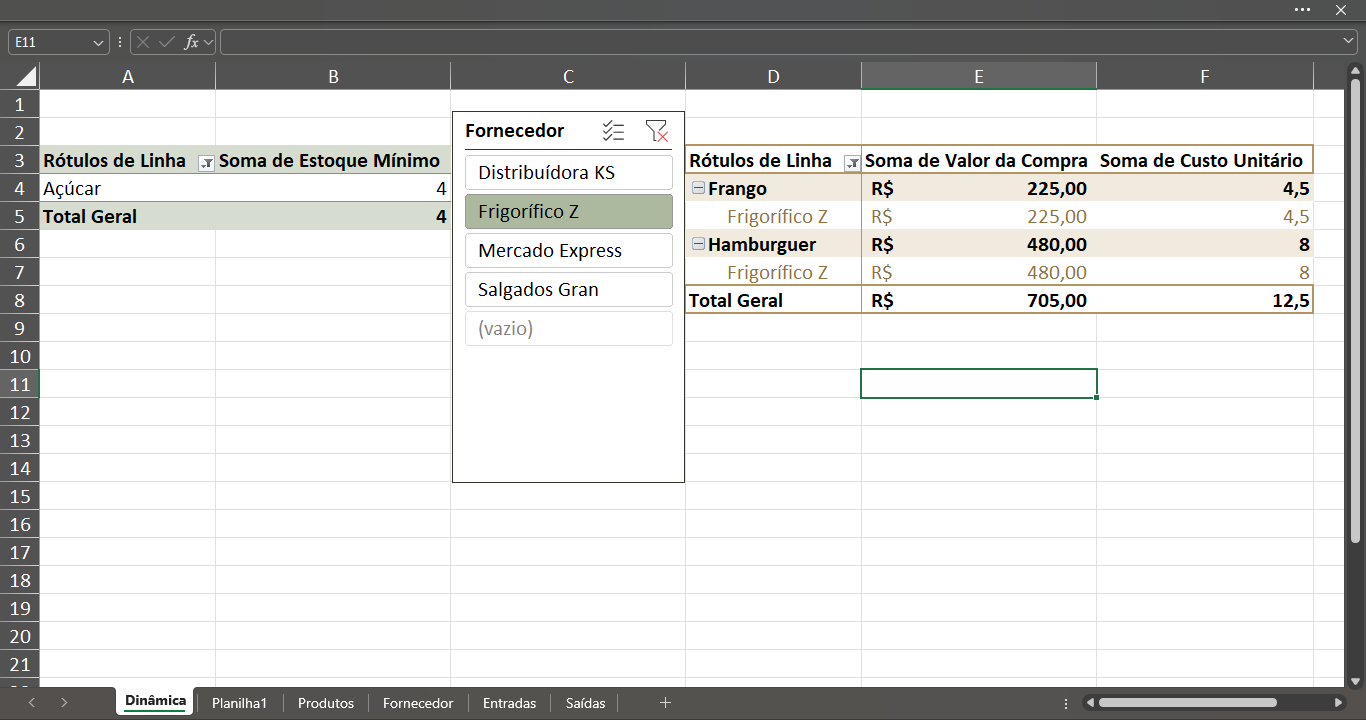Click the horizontal scrollbar thumb
The height and width of the screenshot is (720, 1366).
pos(1187,703)
